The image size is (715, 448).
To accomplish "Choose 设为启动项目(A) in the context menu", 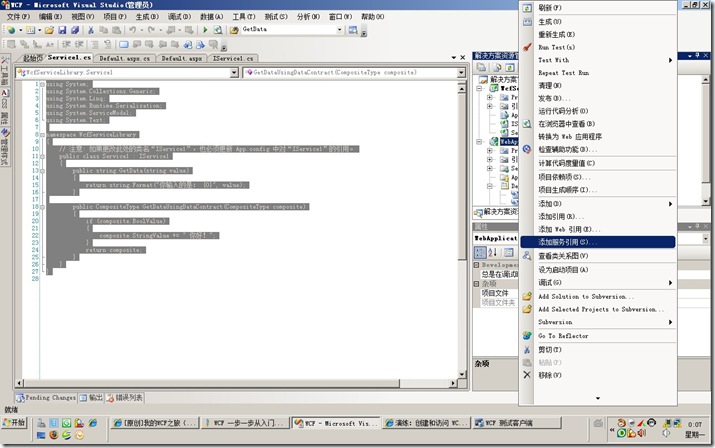I will coord(597,270).
